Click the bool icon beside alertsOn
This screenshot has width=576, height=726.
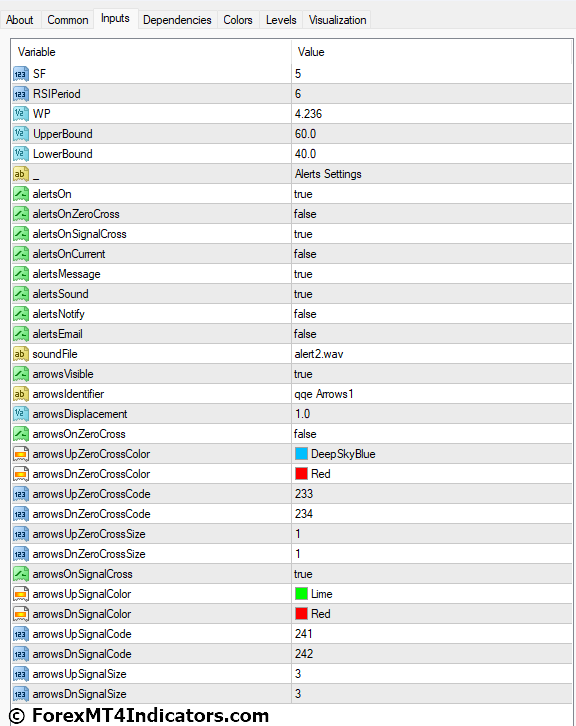point(21,194)
